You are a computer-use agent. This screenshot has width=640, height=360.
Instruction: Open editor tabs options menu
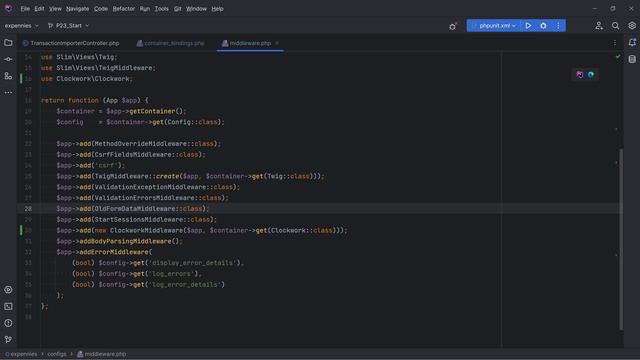pos(615,43)
